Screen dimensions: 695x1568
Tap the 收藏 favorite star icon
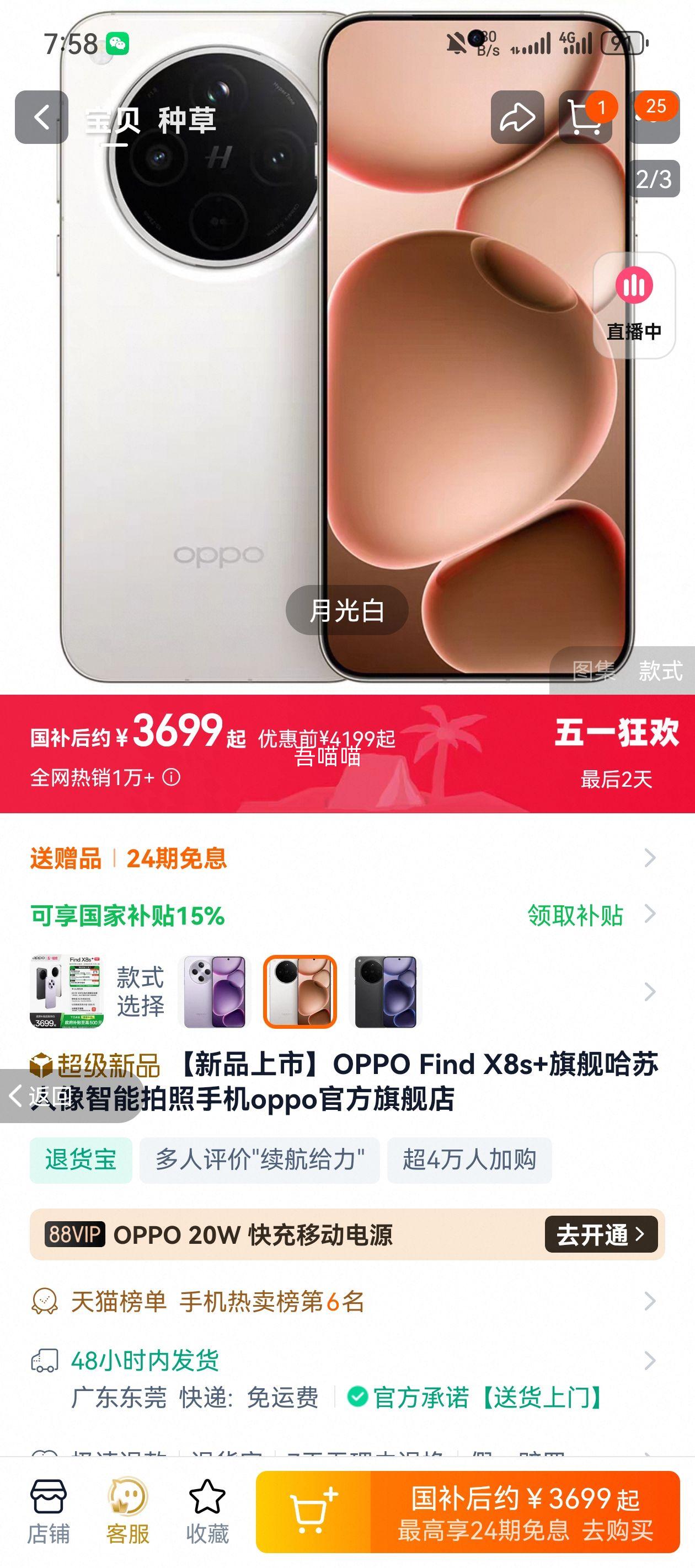(207, 1511)
